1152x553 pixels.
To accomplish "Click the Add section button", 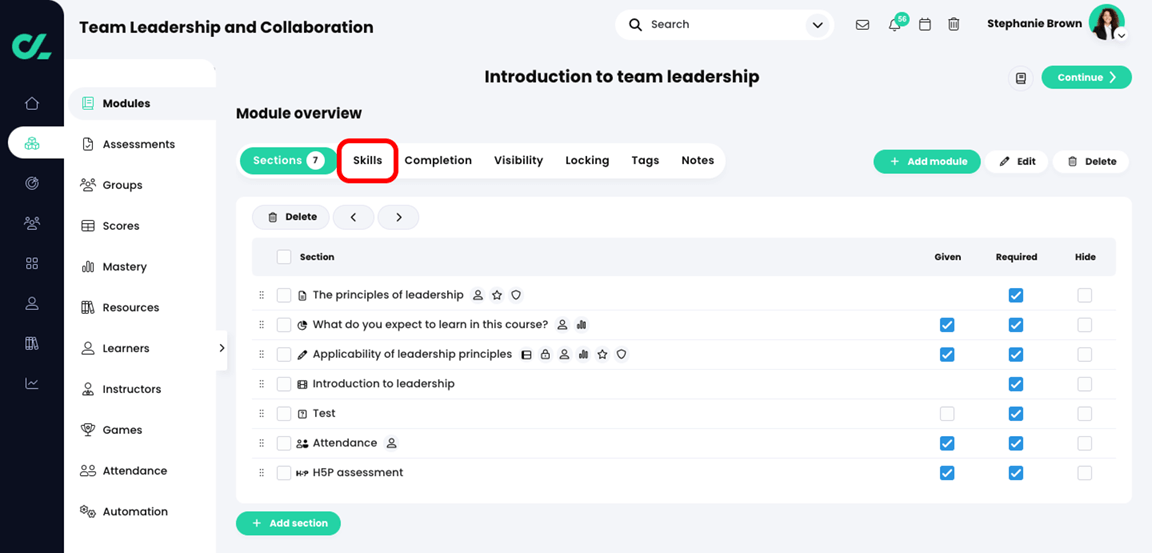I will (x=288, y=523).
